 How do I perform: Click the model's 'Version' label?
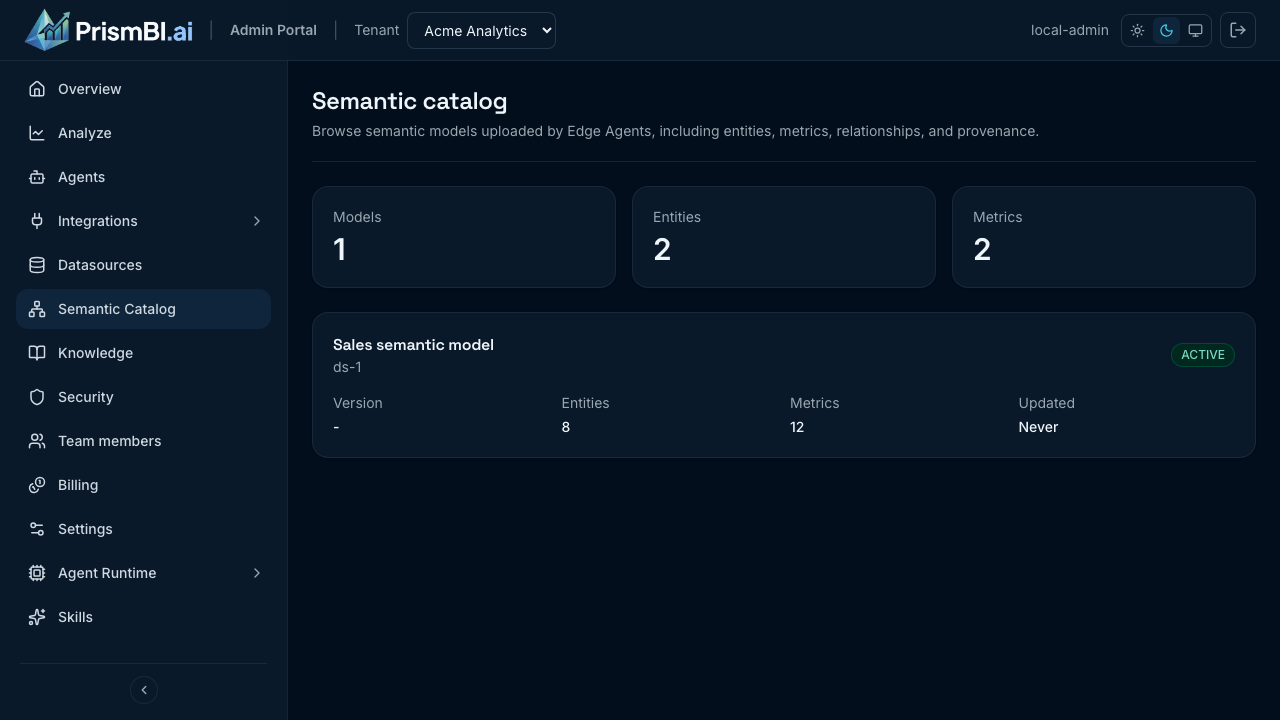pyautogui.click(x=358, y=403)
